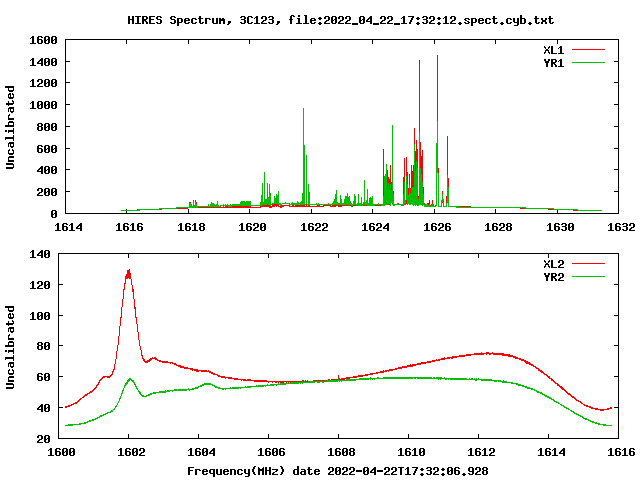Click the 1612 x-axis tick label

[x=481, y=452]
